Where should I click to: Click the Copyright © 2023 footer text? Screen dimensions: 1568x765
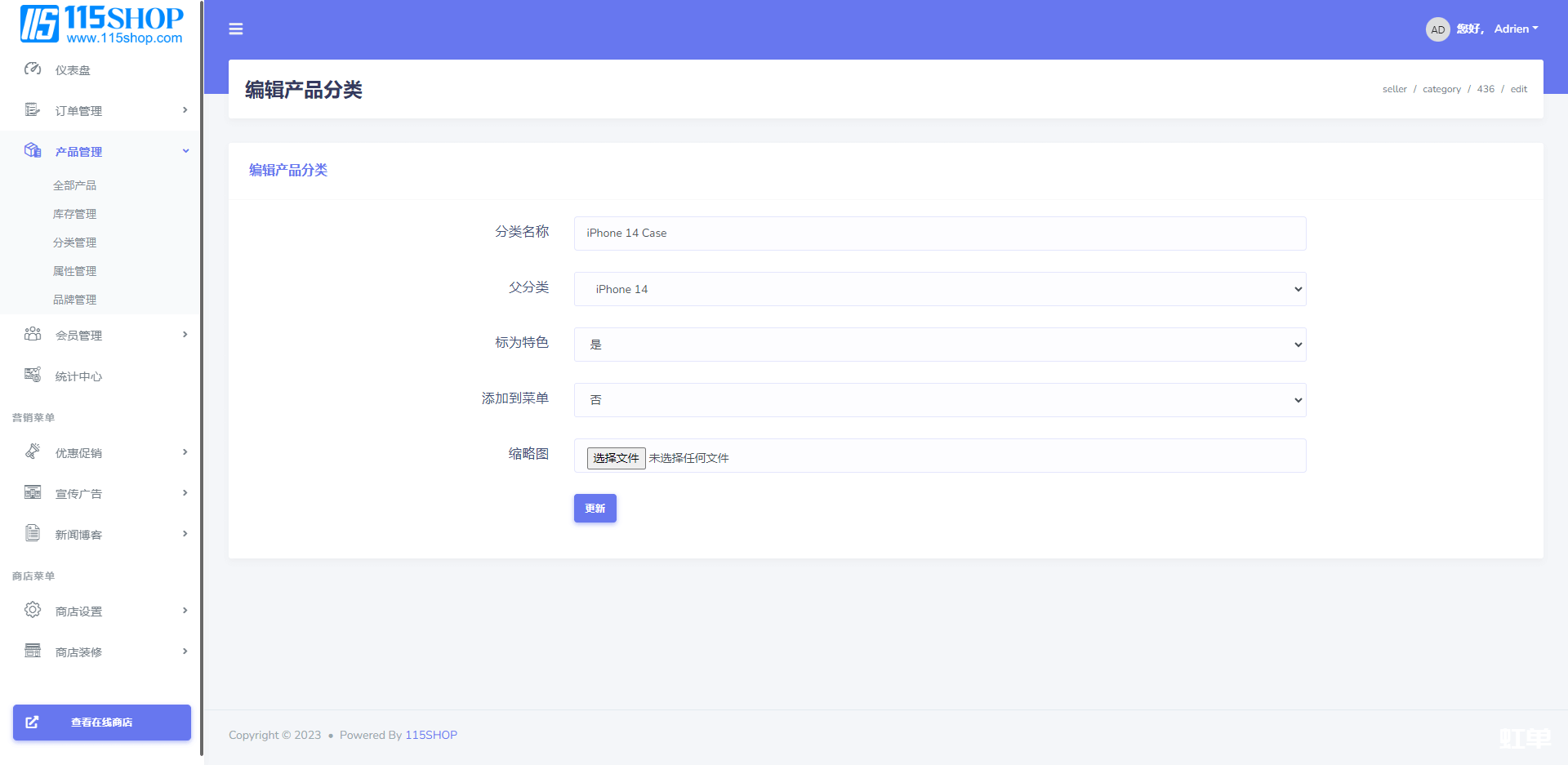(x=274, y=735)
